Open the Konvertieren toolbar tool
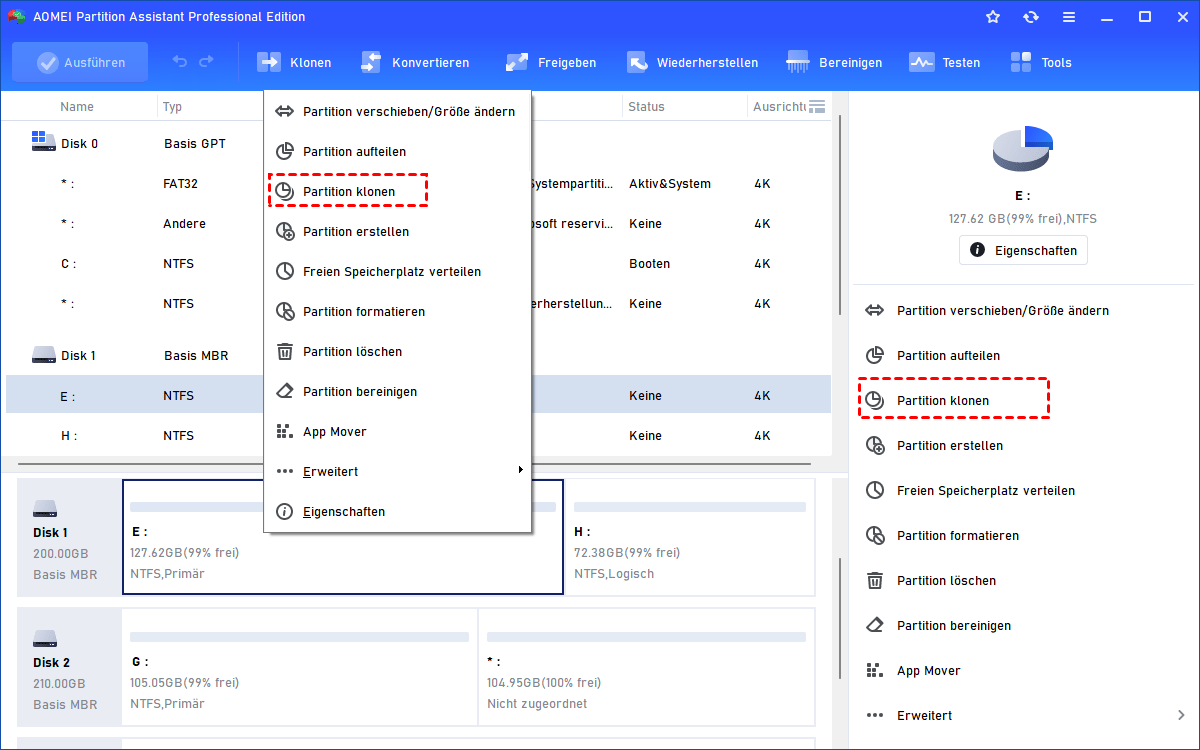The image size is (1200, 750). [416, 61]
